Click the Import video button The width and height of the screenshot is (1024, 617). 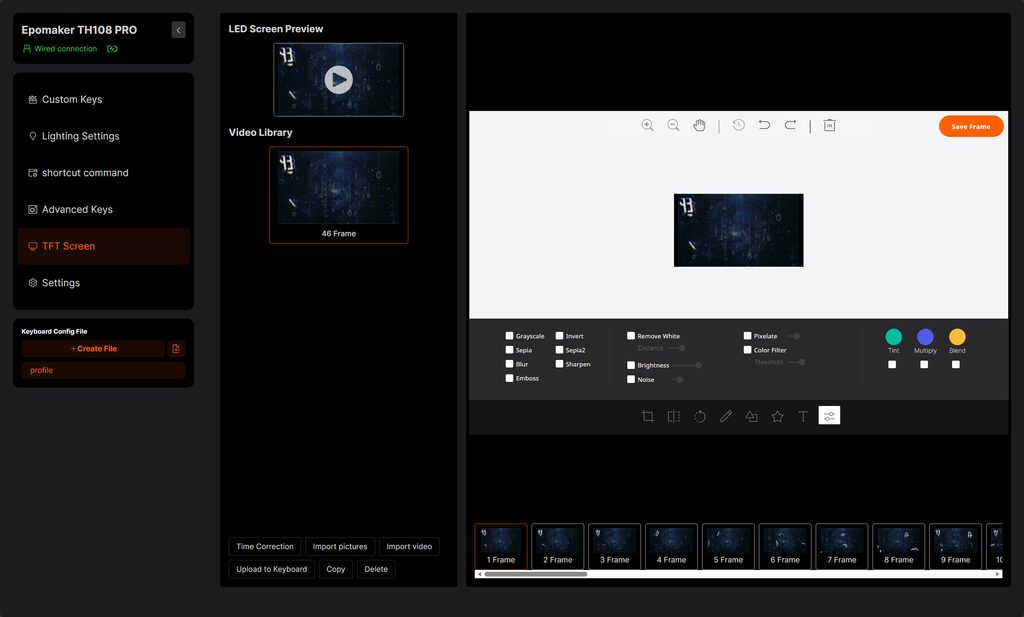click(409, 546)
